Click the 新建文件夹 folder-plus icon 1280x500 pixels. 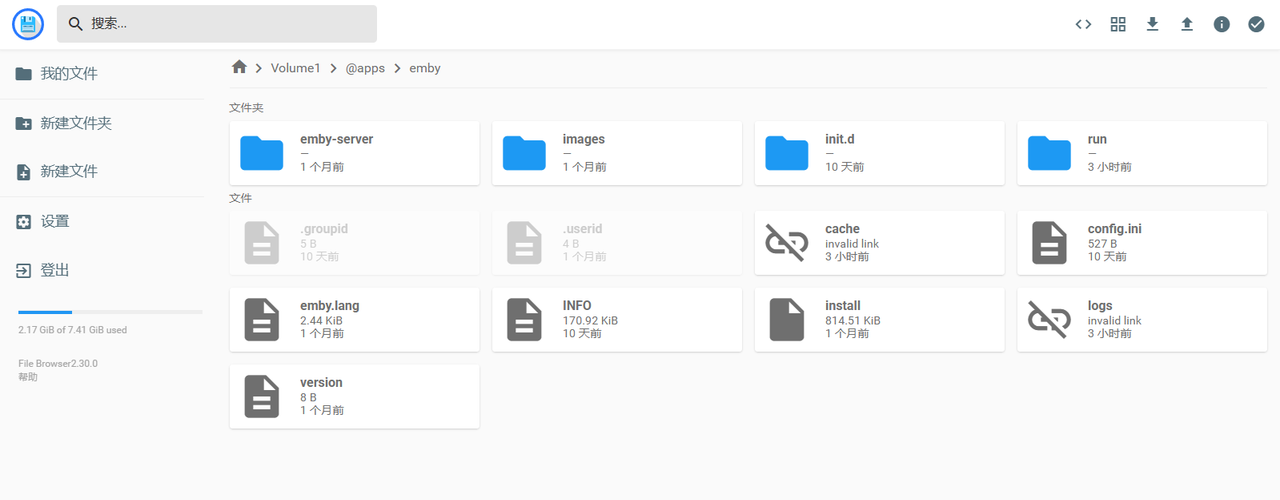(x=24, y=123)
